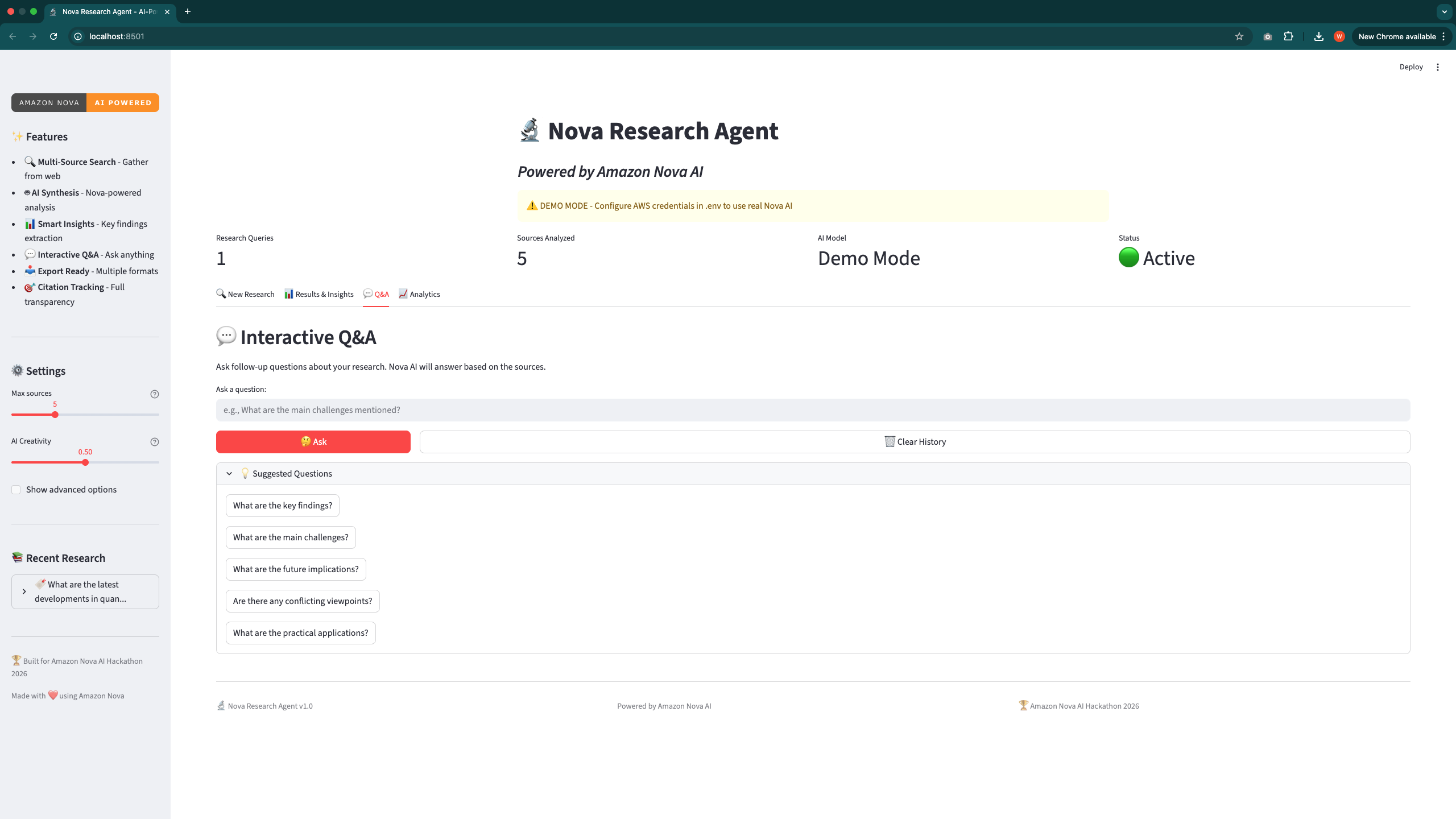
Task: Click the Max sources help icon
Action: point(154,394)
